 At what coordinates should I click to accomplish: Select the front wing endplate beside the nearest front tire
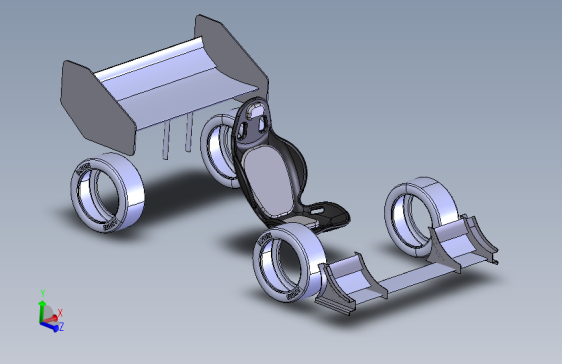pyautogui.click(x=335, y=289)
